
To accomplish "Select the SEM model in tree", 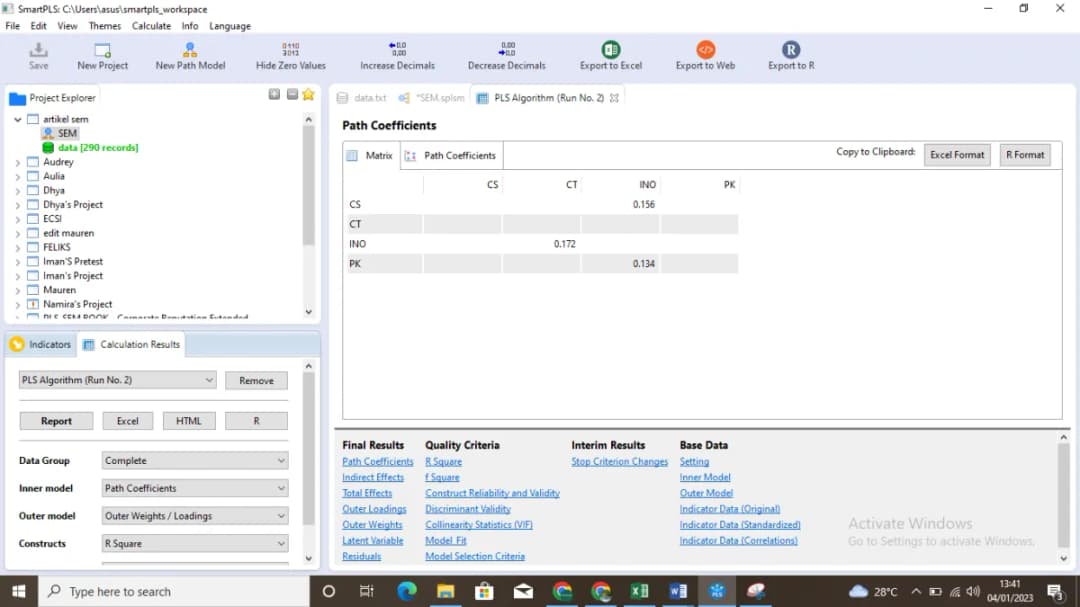I will (x=60, y=133).
